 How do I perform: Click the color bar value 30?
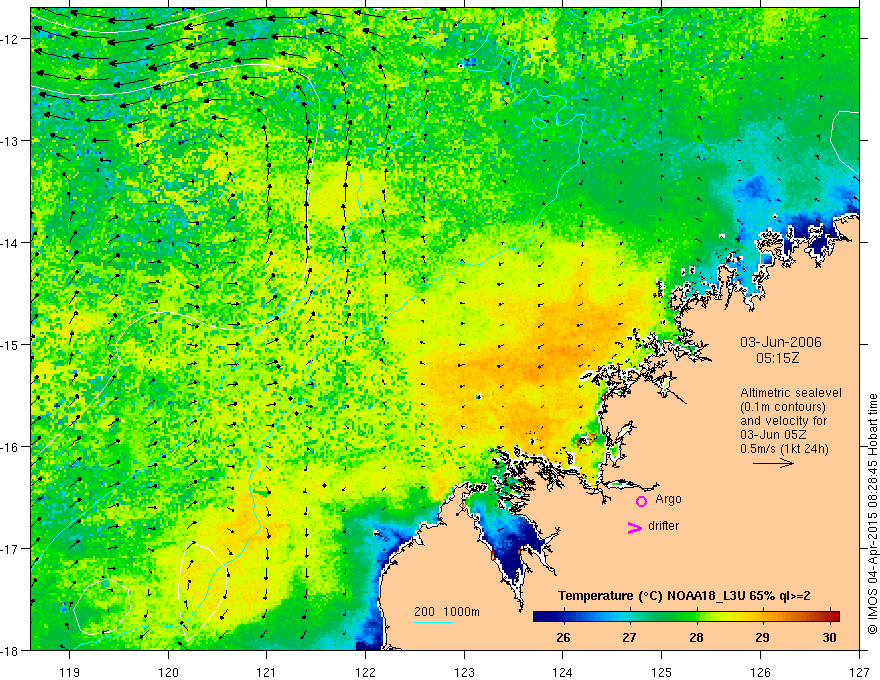pyautogui.click(x=829, y=637)
